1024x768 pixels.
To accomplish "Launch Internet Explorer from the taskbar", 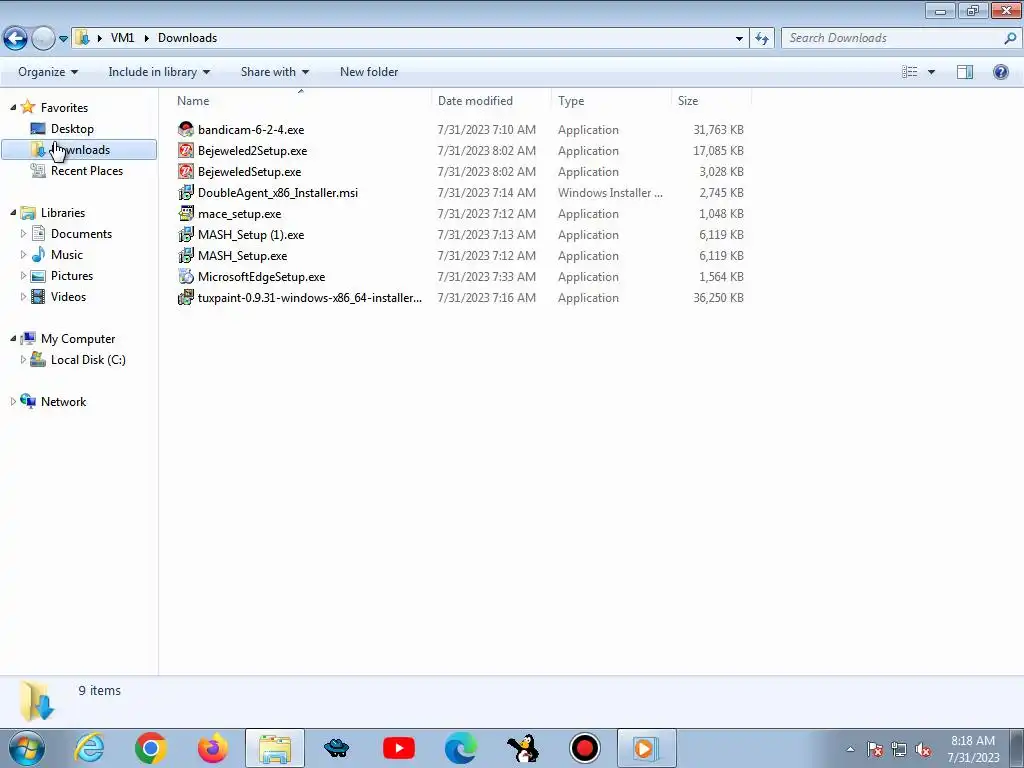I will click(89, 748).
